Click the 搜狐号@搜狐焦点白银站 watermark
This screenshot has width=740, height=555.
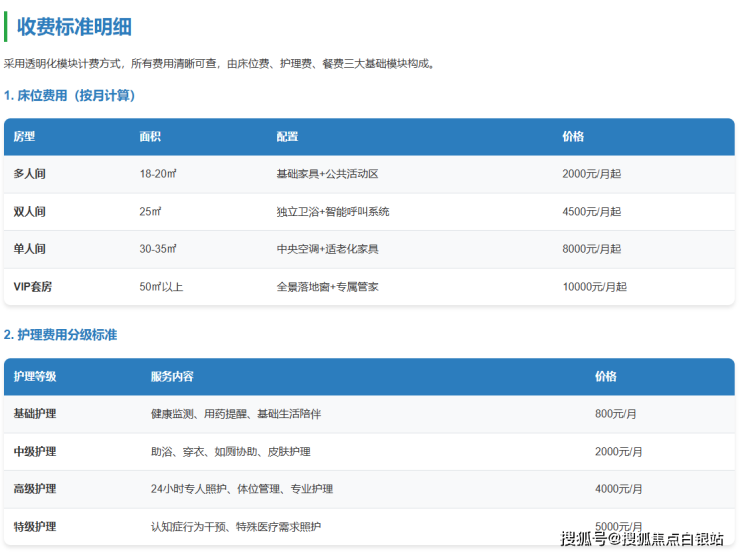click(642, 539)
